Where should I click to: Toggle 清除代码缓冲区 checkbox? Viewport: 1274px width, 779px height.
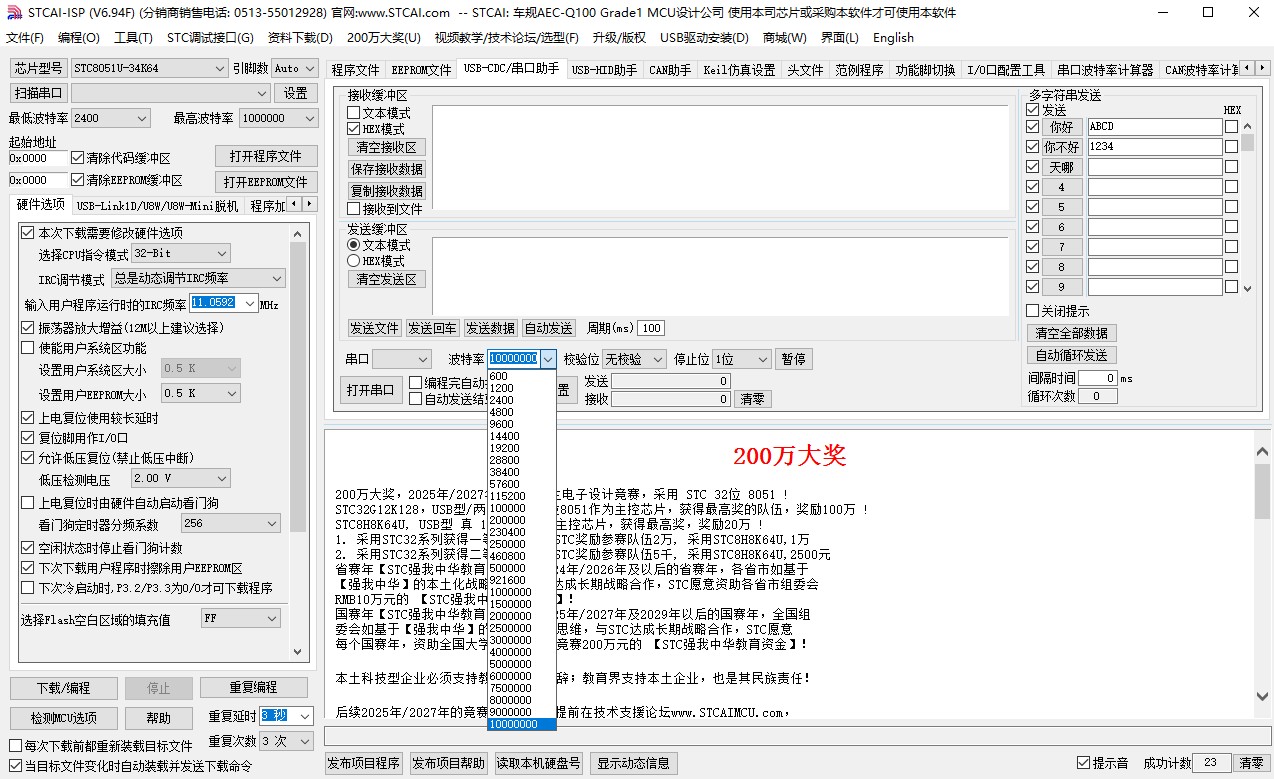[x=78, y=158]
